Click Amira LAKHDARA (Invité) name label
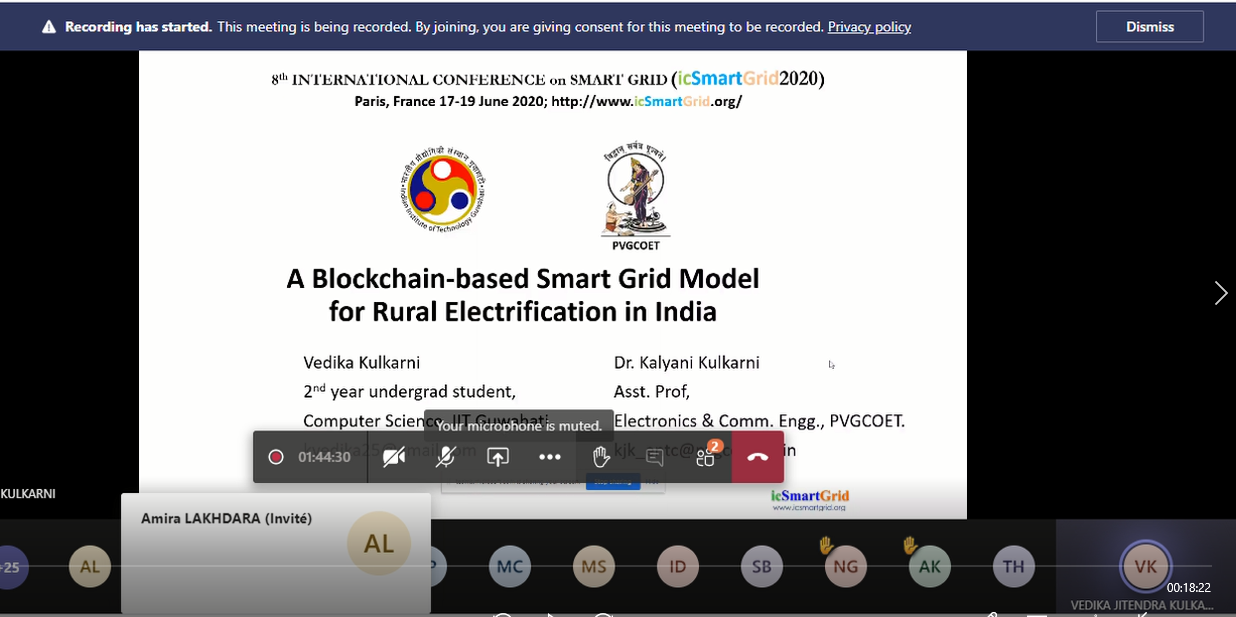This screenshot has height=617, width=1236. pyautogui.click(x=227, y=518)
